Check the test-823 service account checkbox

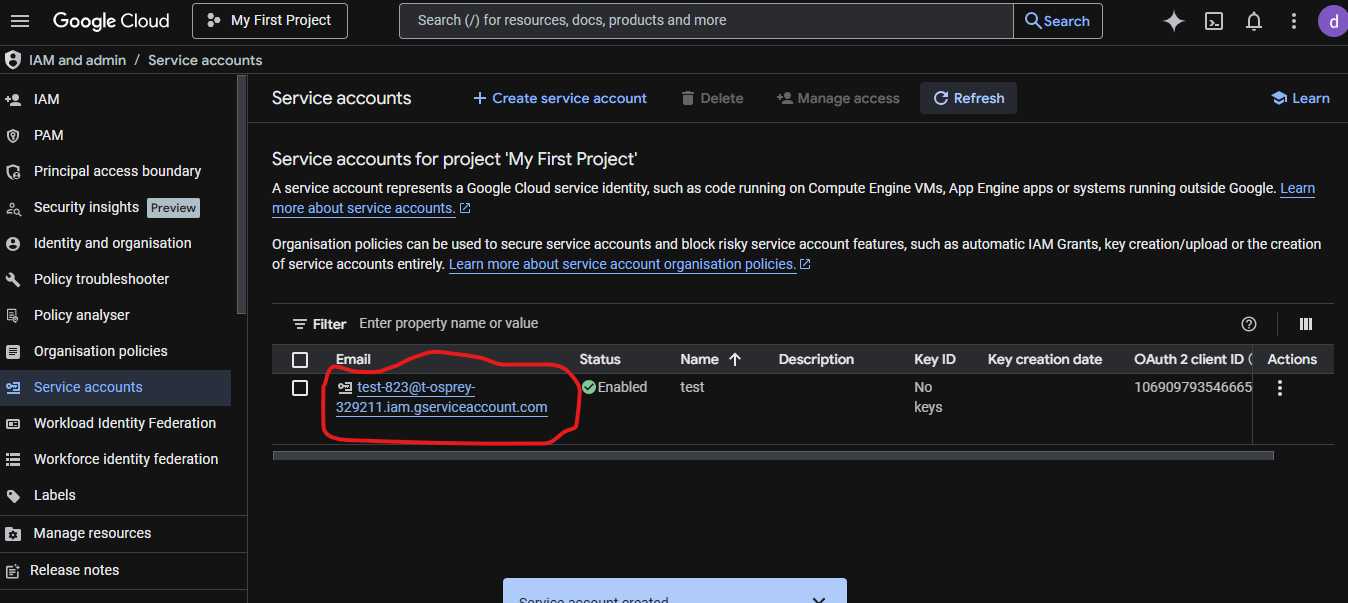click(x=299, y=387)
